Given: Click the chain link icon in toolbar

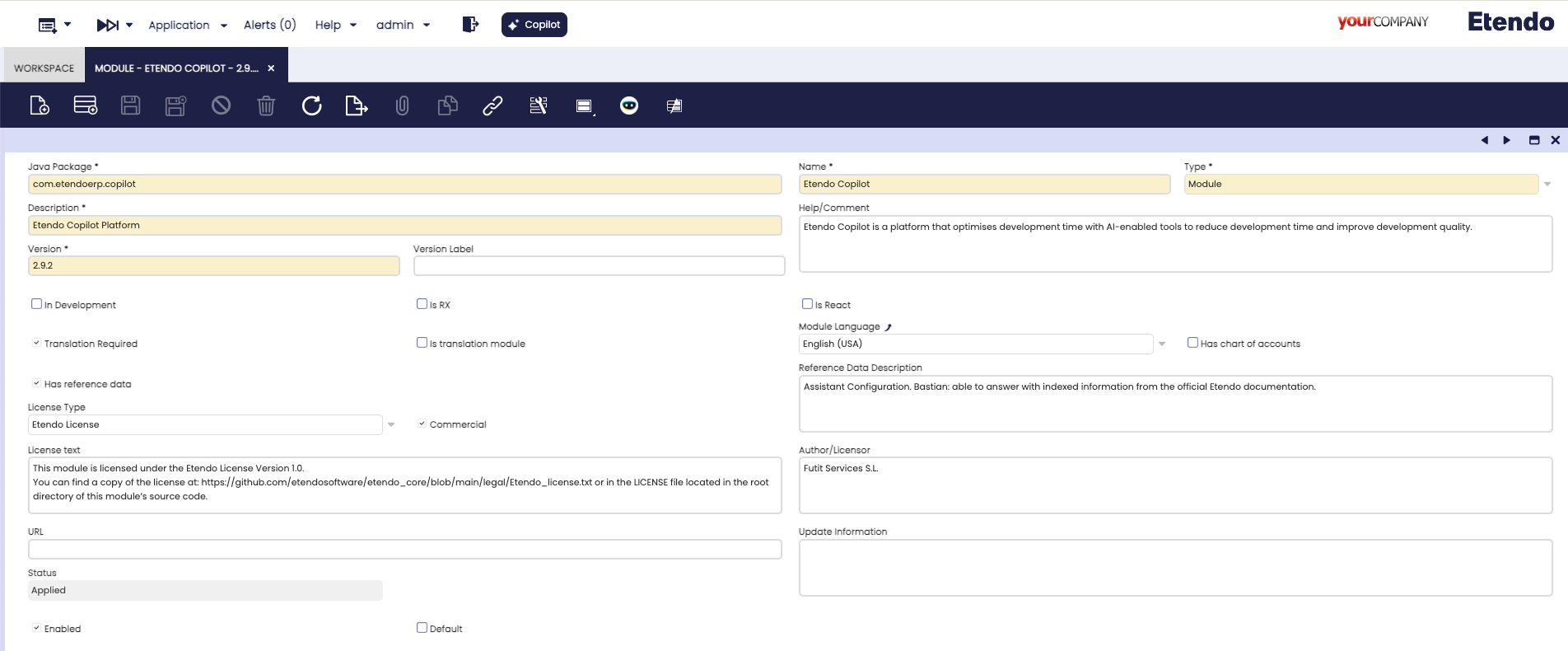Looking at the screenshot, I should tap(492, 105).
